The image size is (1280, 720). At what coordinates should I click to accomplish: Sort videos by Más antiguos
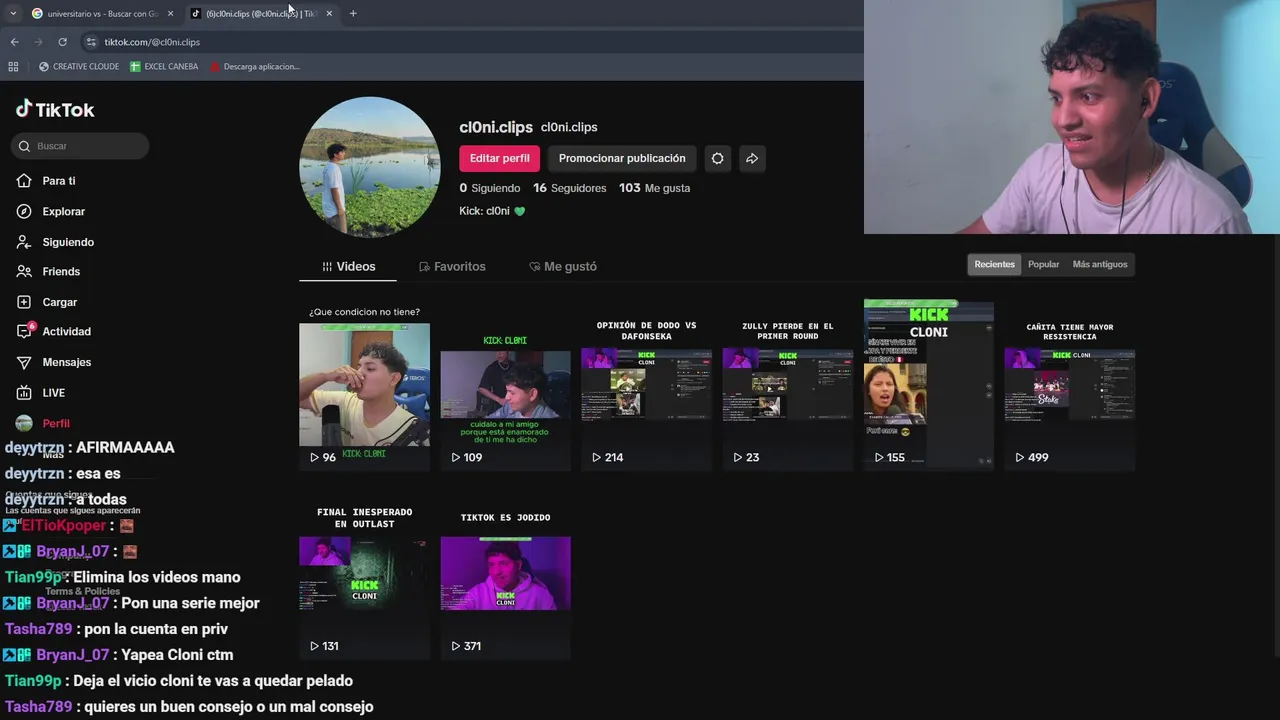[1100, 265]
